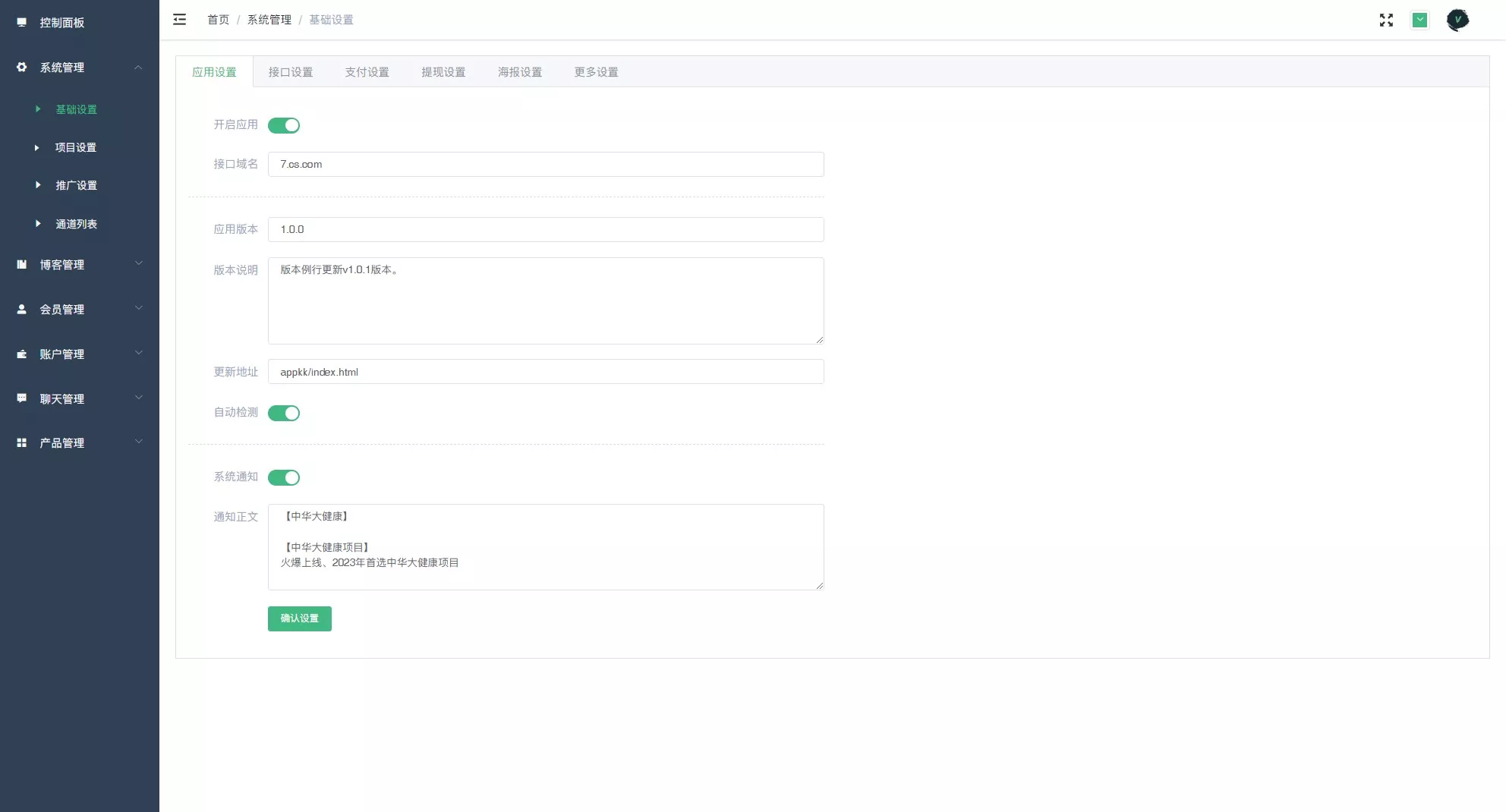Viewport: 1506px width, 812px height.
Task: Expand the 博客管理 menu chevron
Action: 139,264
